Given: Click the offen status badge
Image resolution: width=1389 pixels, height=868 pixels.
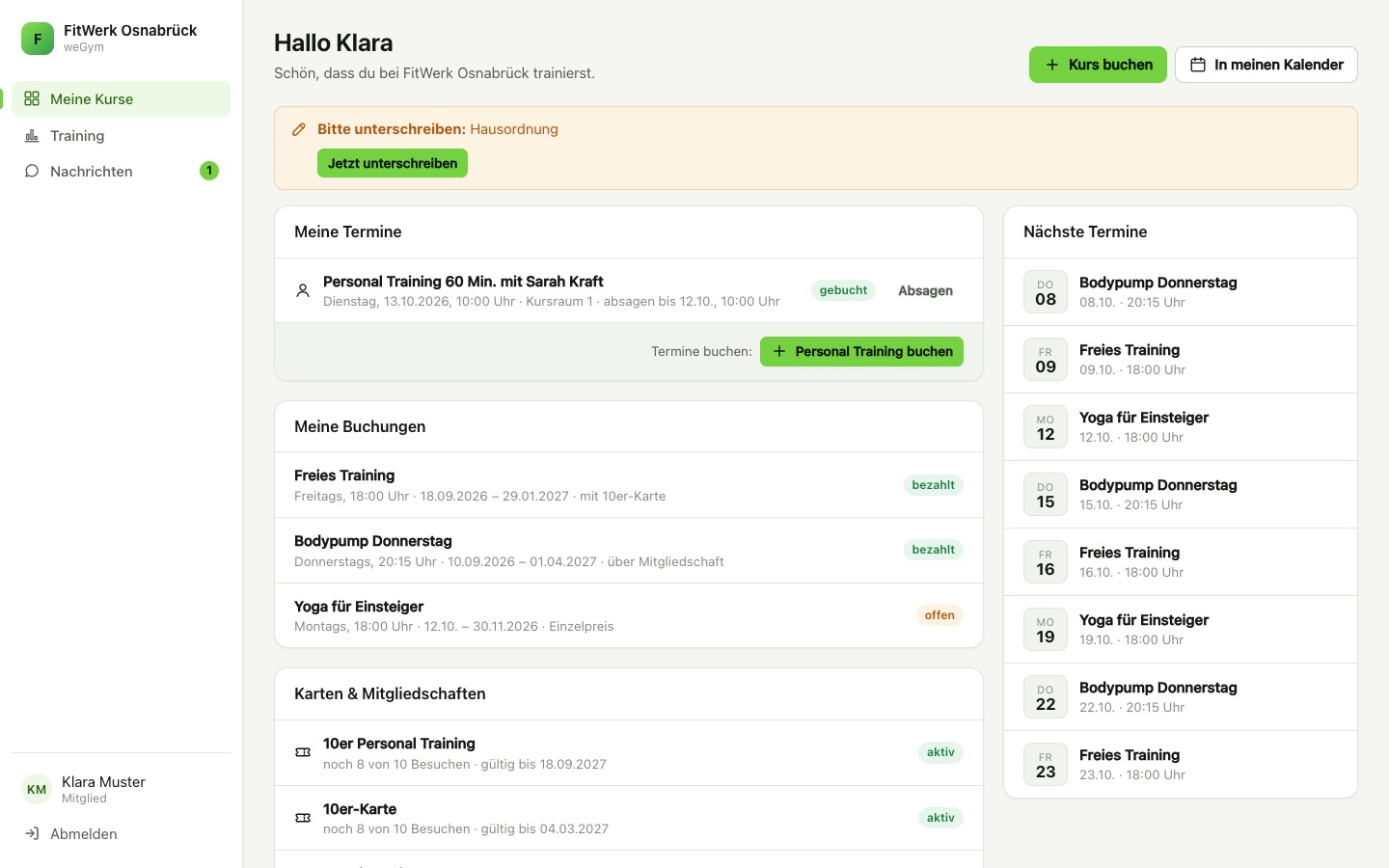Looking at the screenshot, I should click(x=940, y=615).
